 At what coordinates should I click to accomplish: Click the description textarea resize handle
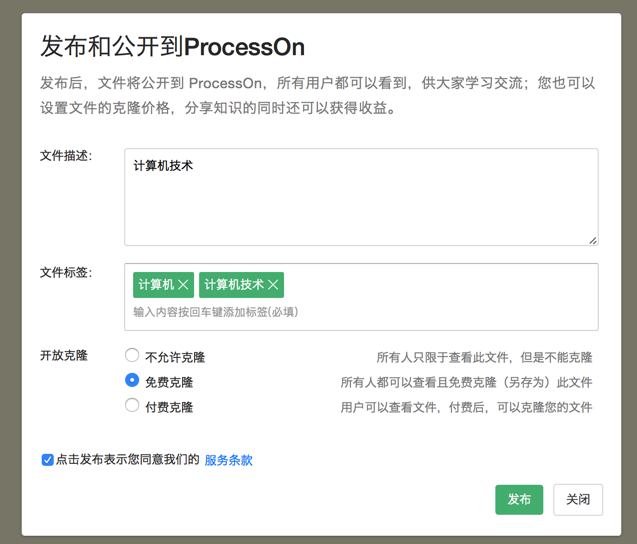593,240
